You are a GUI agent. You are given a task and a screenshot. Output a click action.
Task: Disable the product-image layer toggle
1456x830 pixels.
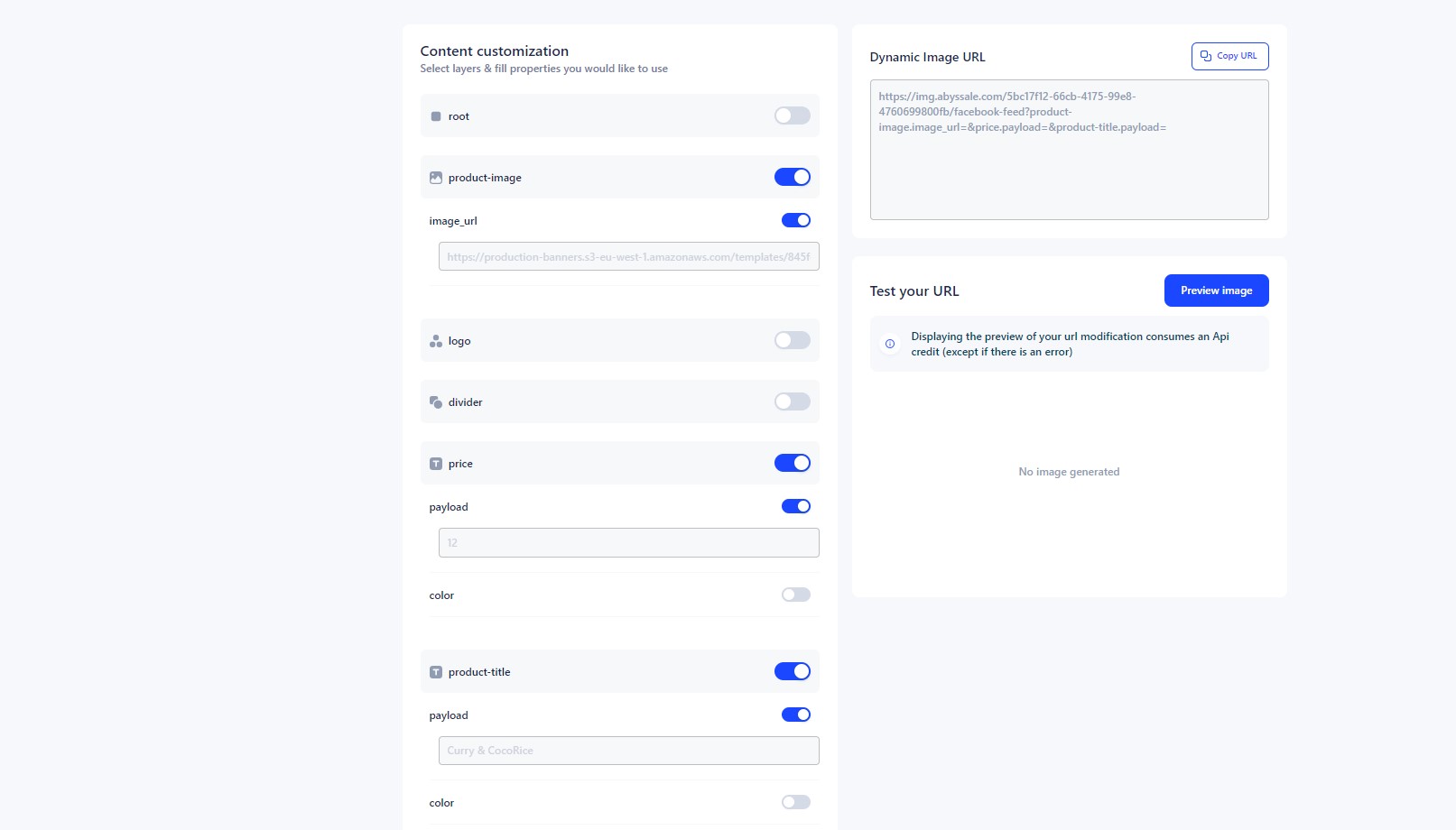(x=792, y=177)
